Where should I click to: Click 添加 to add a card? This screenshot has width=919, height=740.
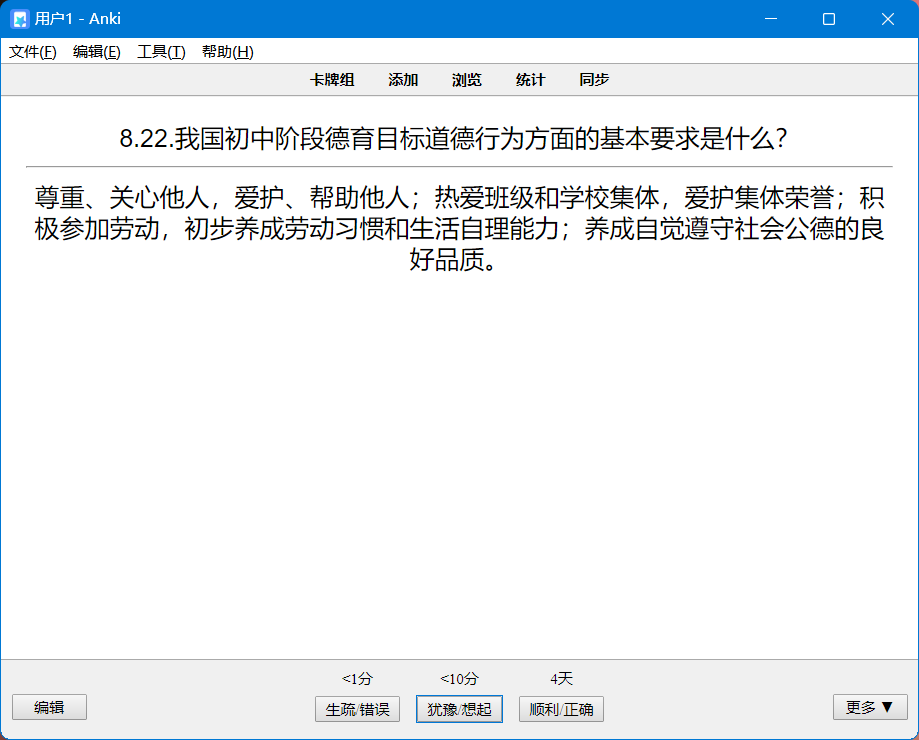coord(403,80)
